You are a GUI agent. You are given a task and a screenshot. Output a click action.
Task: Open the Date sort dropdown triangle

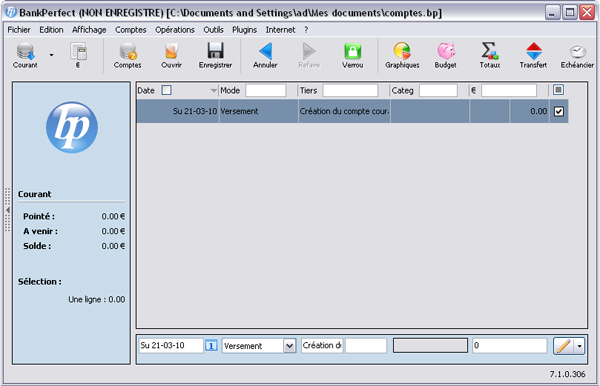click(x=214, y=91)
